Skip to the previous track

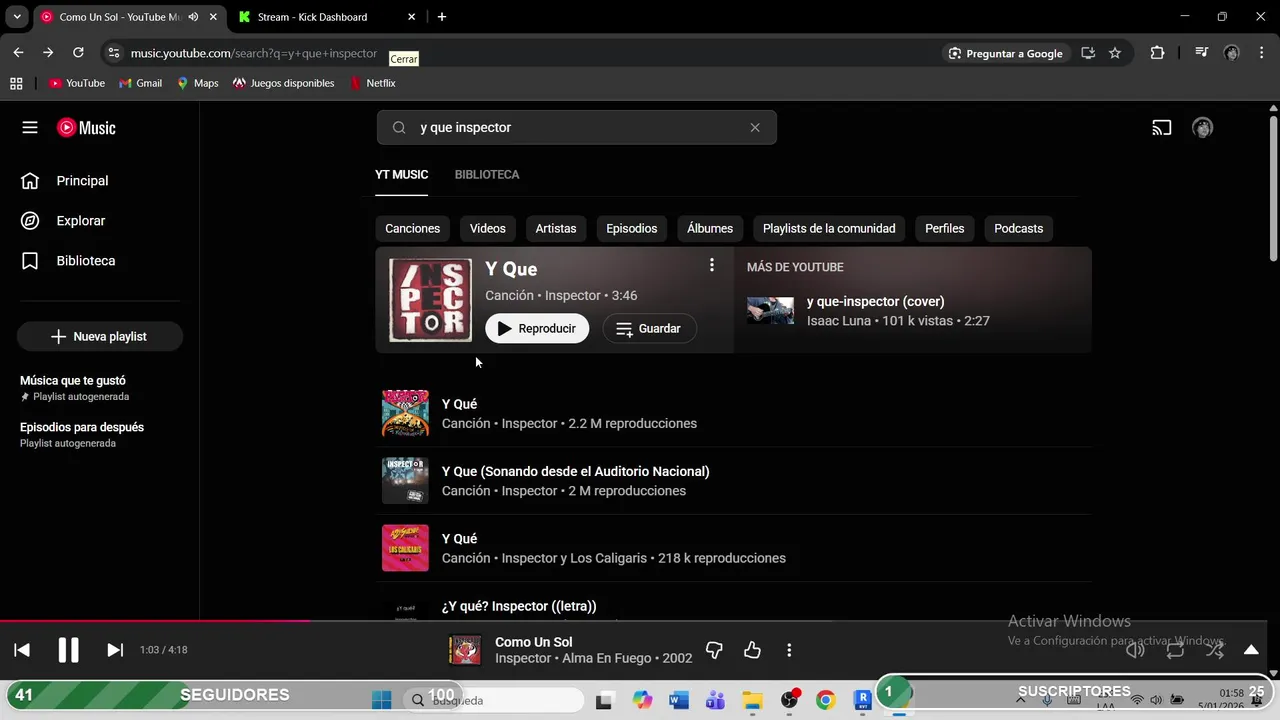click(22, 650)
